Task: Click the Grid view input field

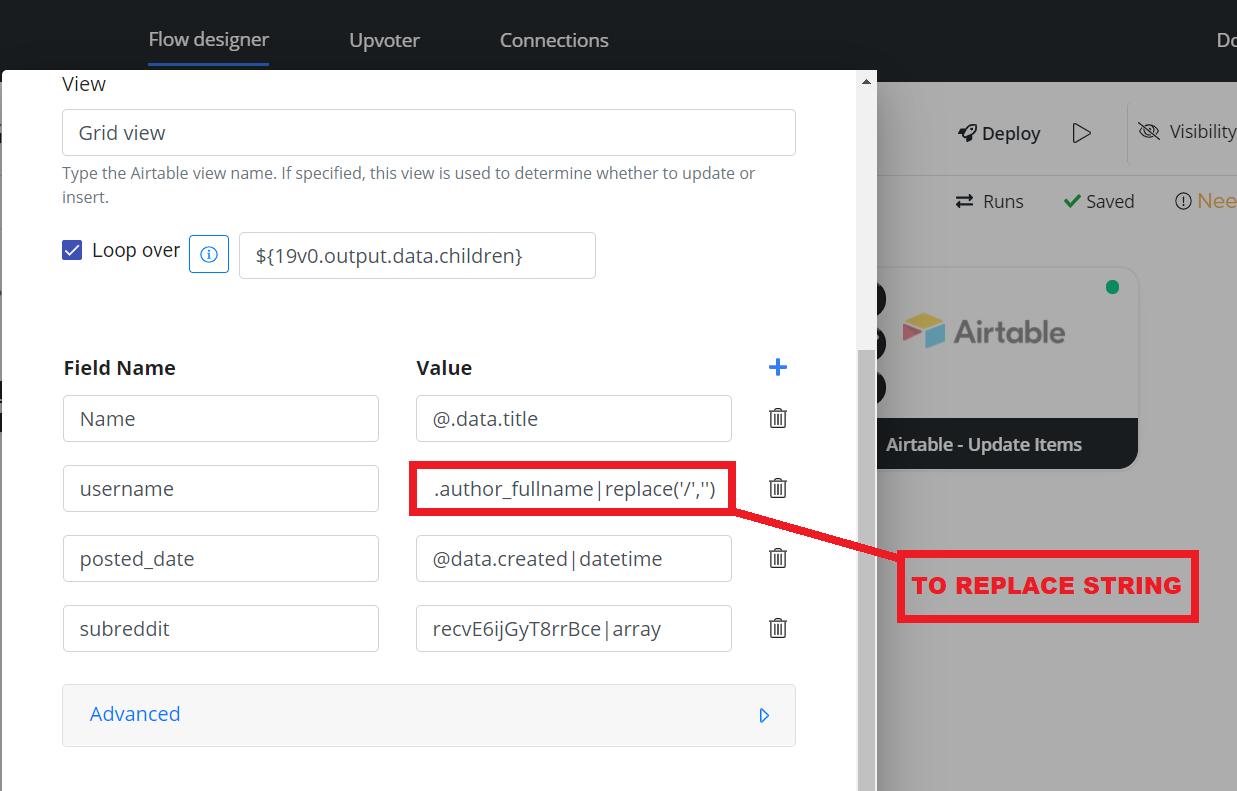Action: coord(429,132)
